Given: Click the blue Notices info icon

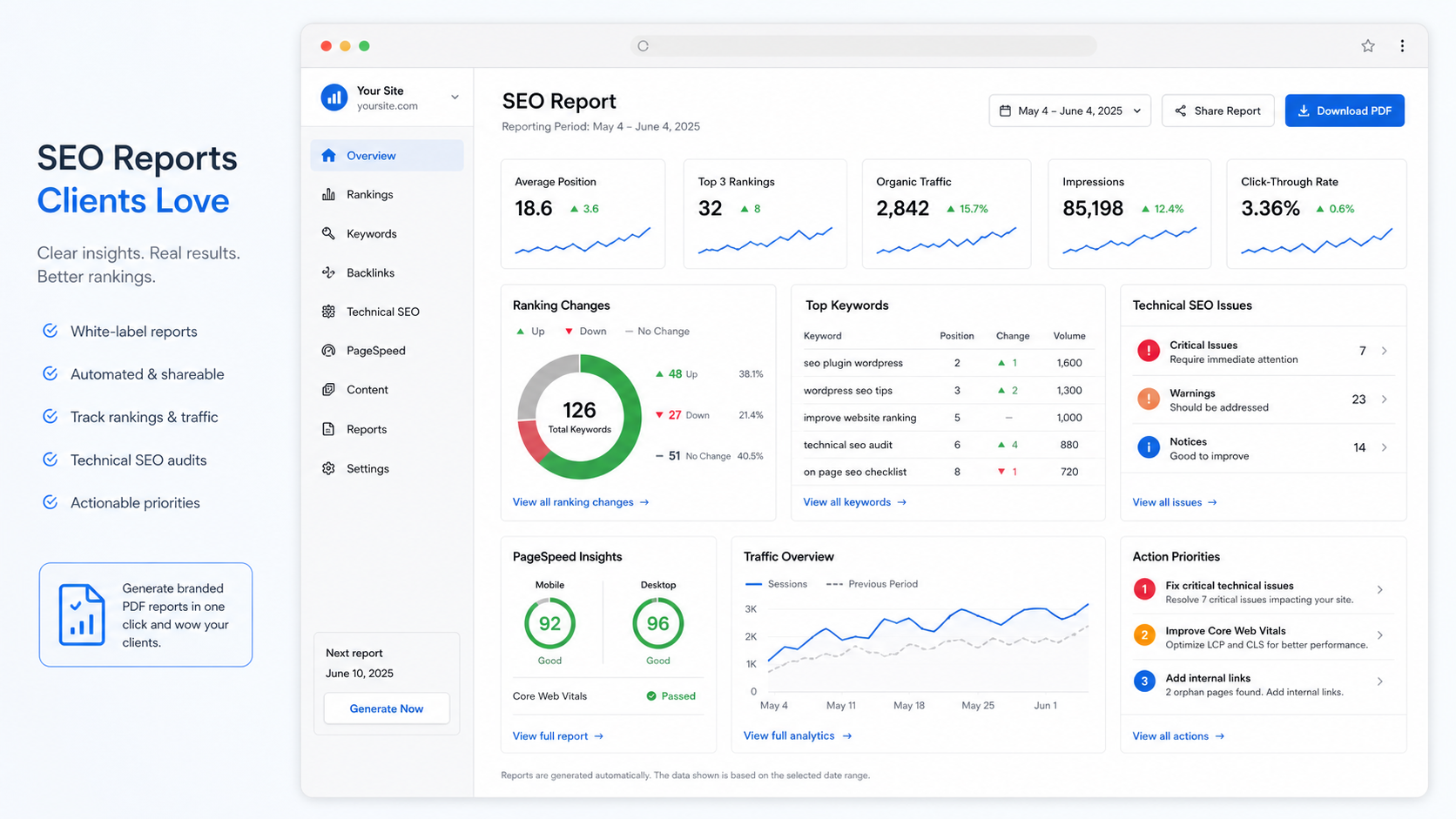Looking at the screenshot, I should pyautogui.click(x=1149, y=447).
